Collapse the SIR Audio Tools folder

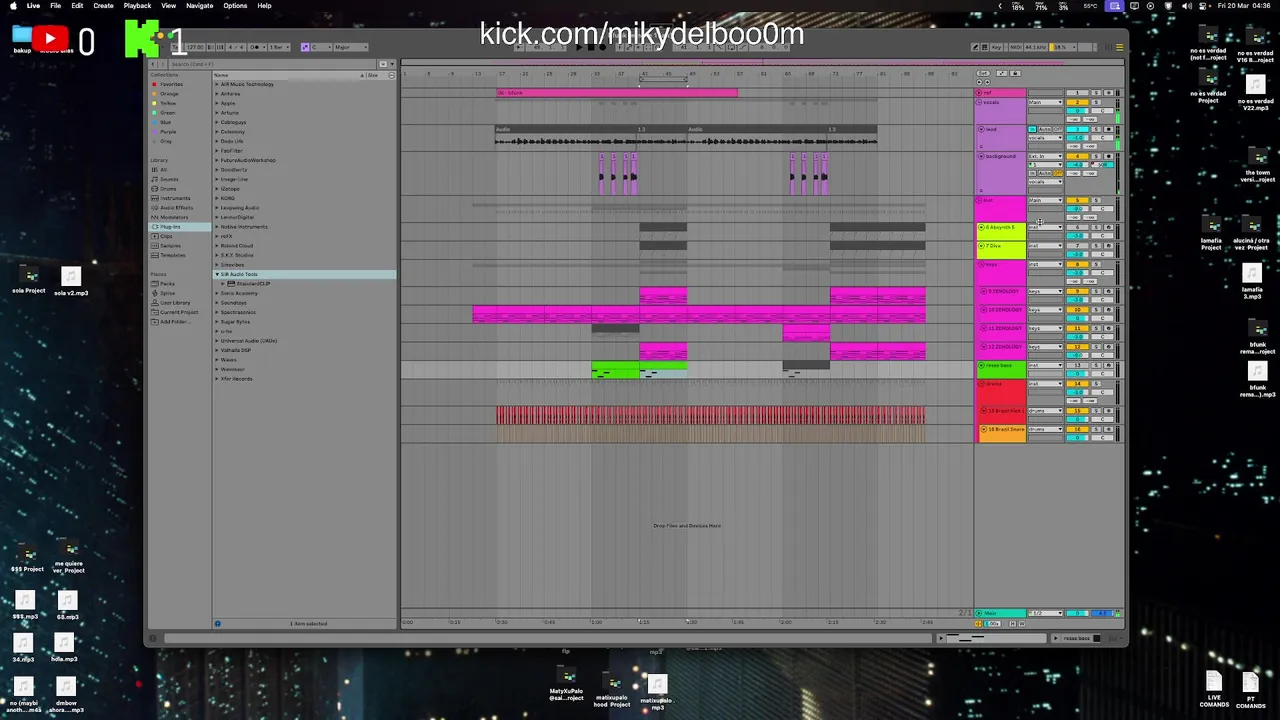click(x=217, y=274)
